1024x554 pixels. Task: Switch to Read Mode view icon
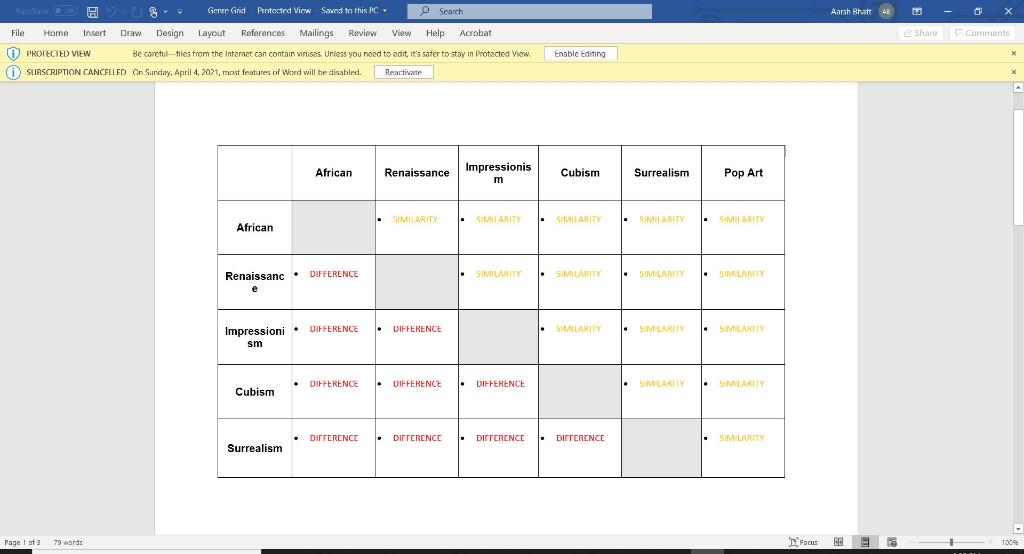(x=839, y=542)
